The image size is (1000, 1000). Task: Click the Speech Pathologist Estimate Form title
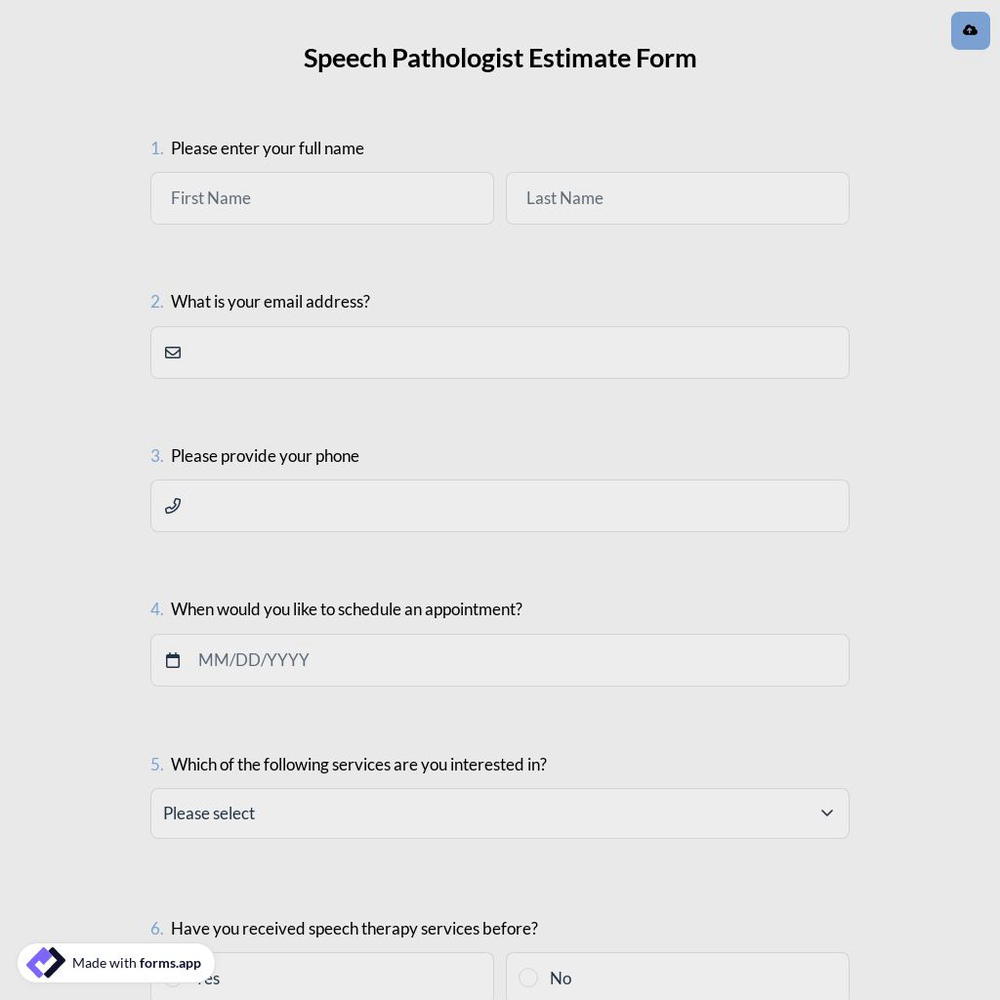point(500,57)
